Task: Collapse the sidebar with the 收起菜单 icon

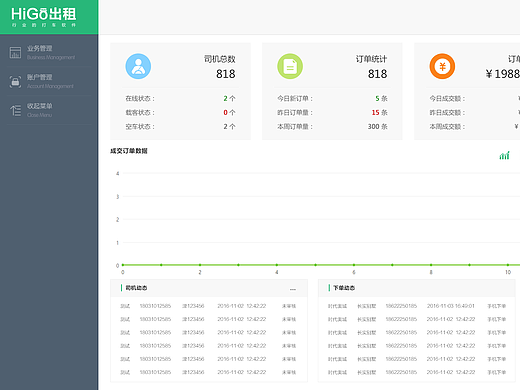Action: (15, 110)
